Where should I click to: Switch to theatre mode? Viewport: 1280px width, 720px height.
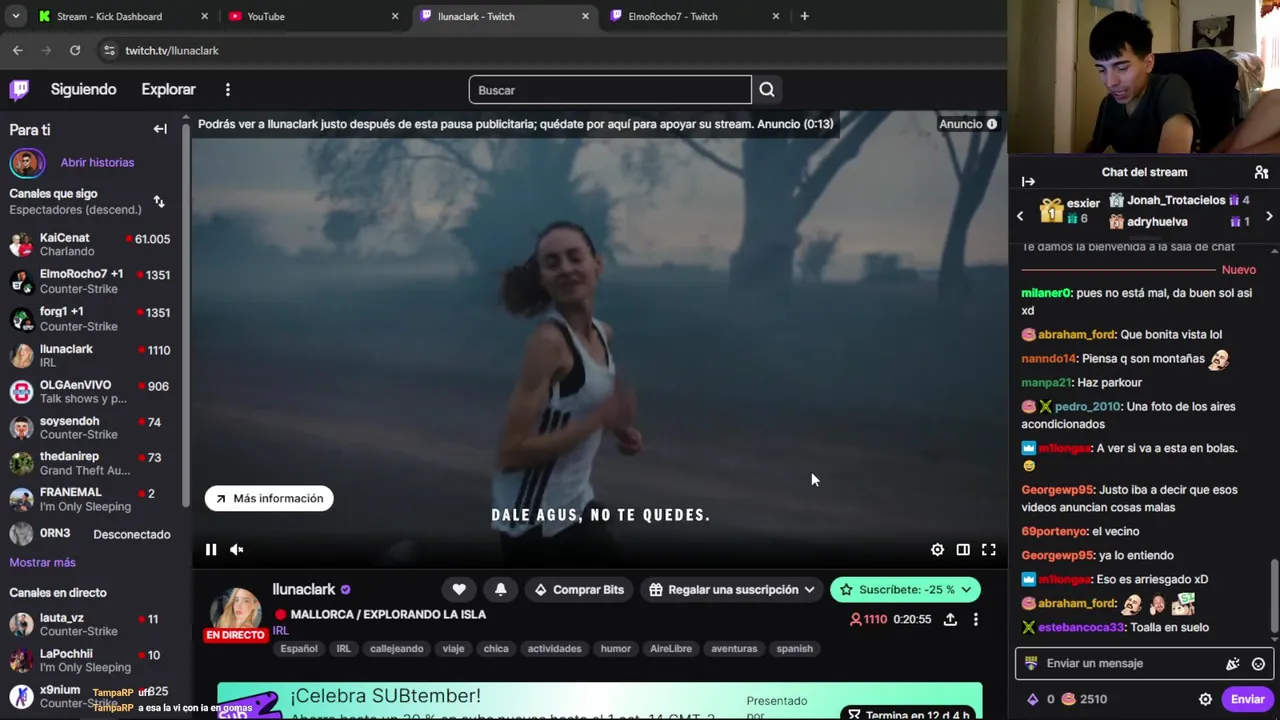click(x=963, y=549)
